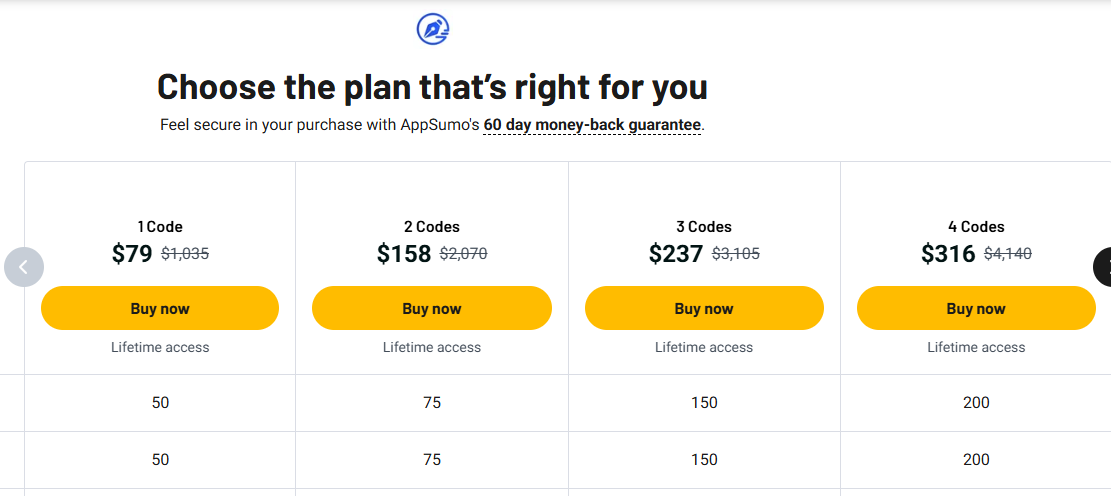Click the $79 price
The image size is (1111, 496).
[132, 254]
